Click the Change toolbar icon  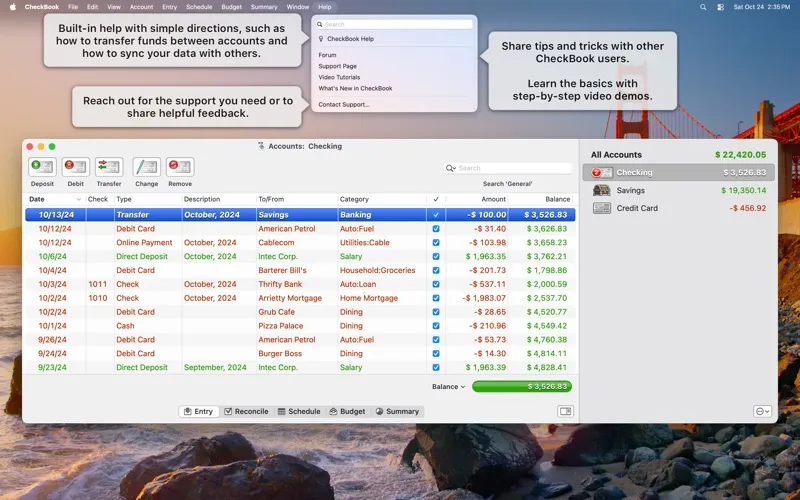(x=146, y=167)
